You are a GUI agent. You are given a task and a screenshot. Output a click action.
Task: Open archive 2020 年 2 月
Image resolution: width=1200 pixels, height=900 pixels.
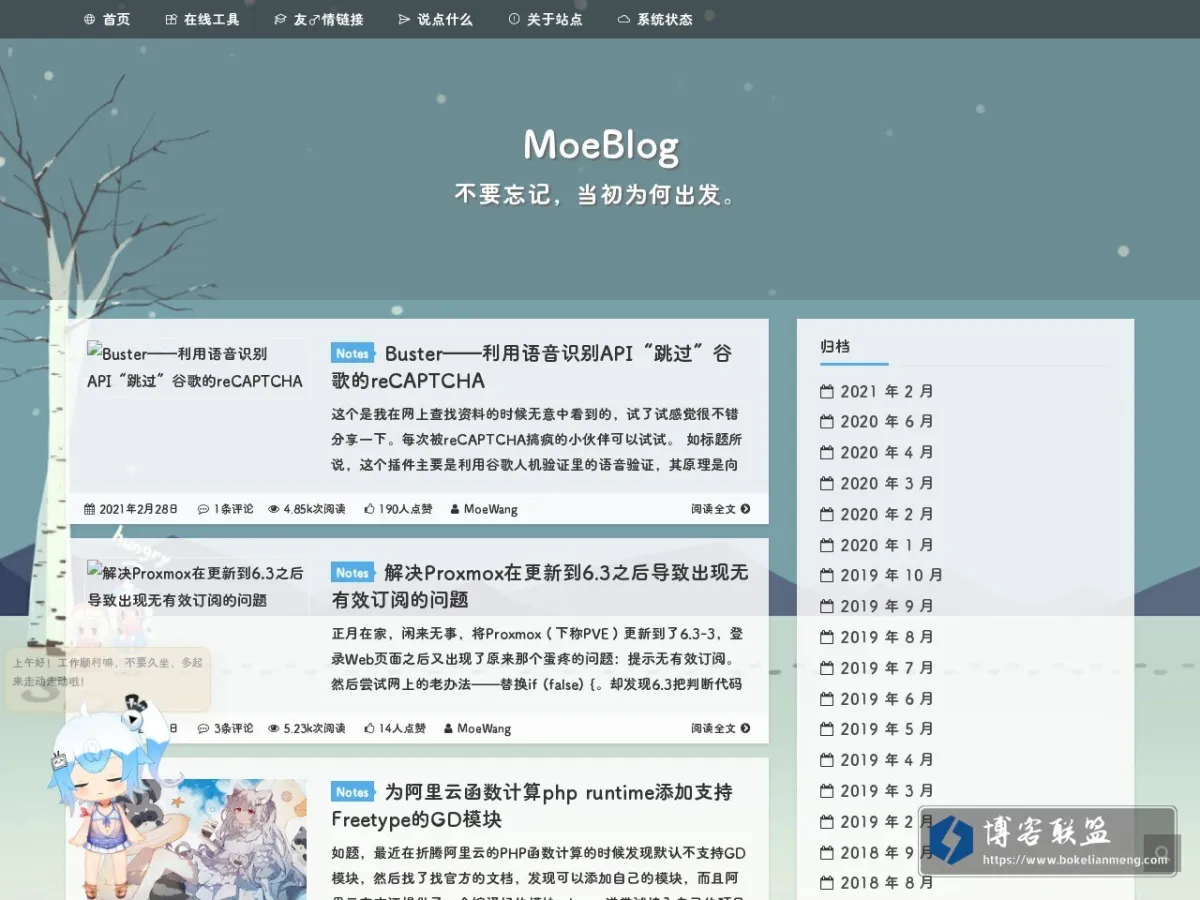coord(877,514)
